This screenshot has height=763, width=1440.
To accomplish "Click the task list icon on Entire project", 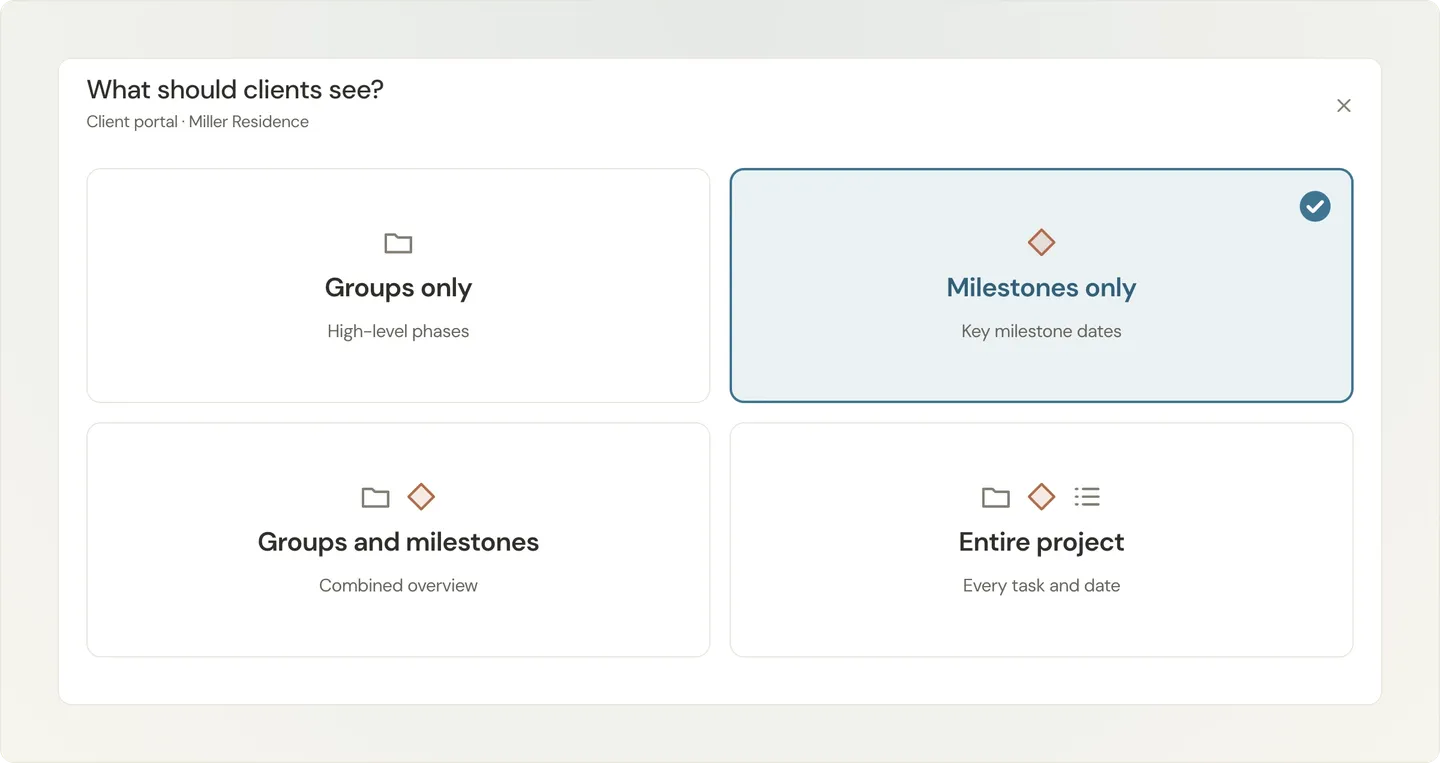I will 1087,497.
